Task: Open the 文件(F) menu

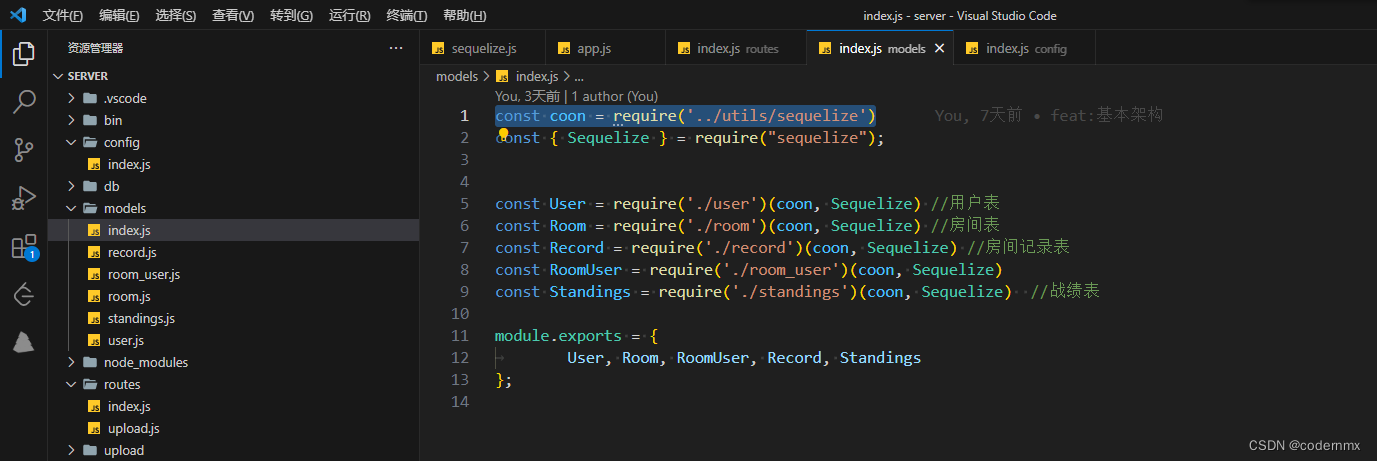Action: tap(63, 16)
